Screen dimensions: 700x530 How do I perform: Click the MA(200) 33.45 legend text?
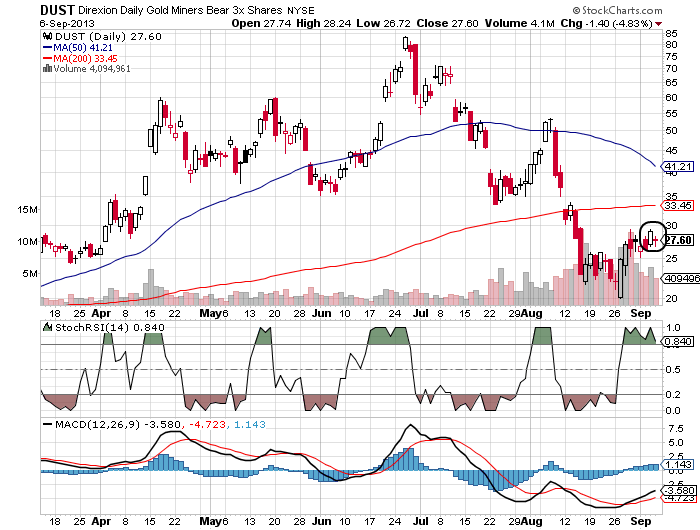[x=86, y=58]
